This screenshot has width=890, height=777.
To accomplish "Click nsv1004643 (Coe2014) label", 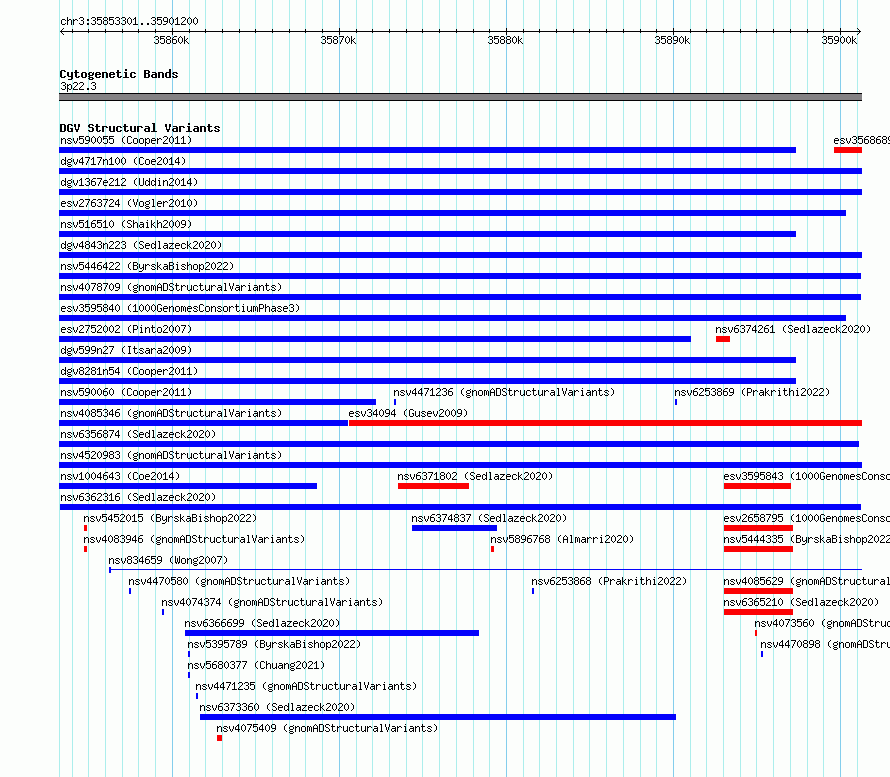I will [x=120, y=476].
